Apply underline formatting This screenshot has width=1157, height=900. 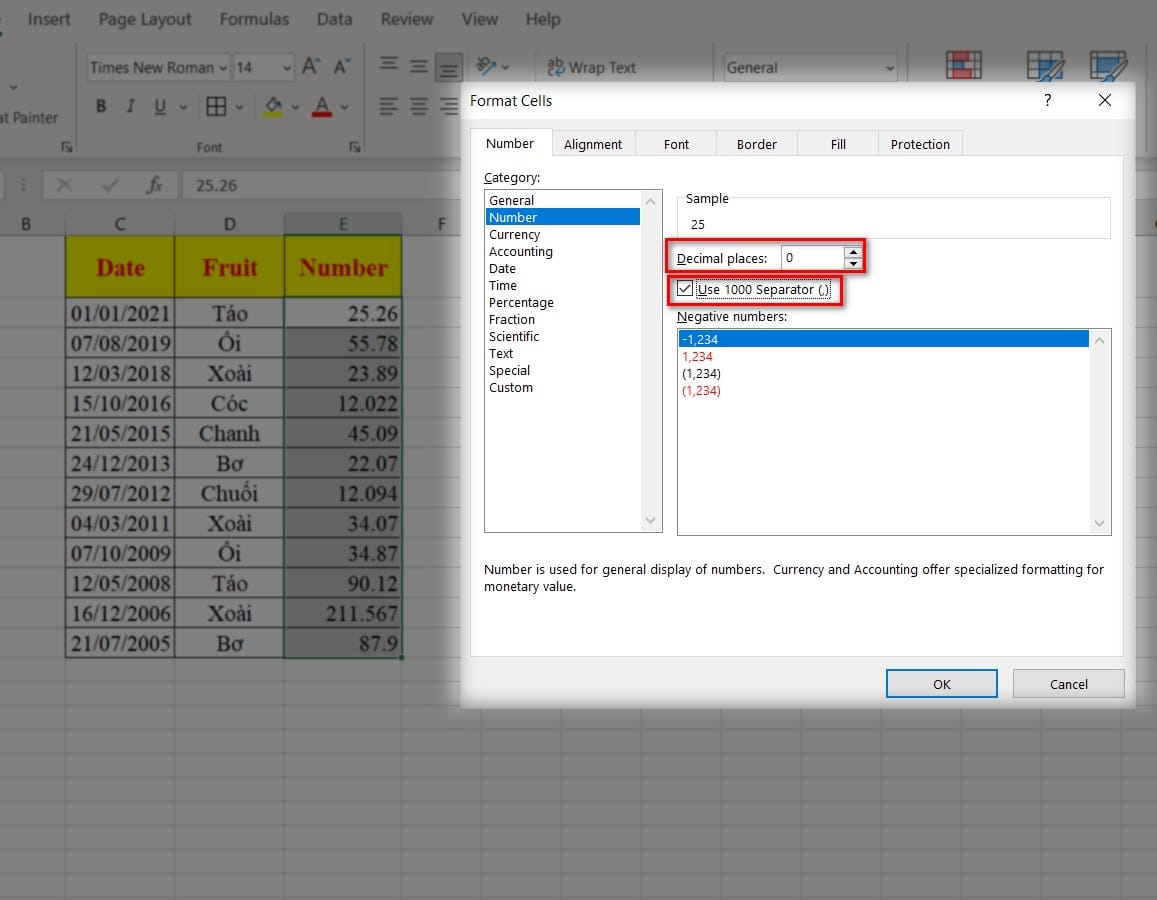click(159, 106)
